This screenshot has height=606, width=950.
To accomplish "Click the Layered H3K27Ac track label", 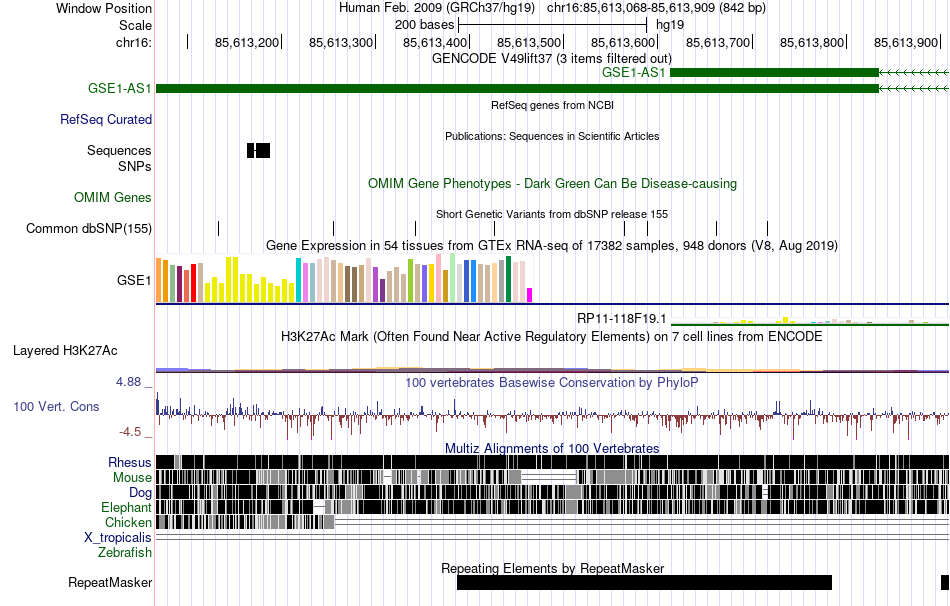I will (x=65, y=350).
